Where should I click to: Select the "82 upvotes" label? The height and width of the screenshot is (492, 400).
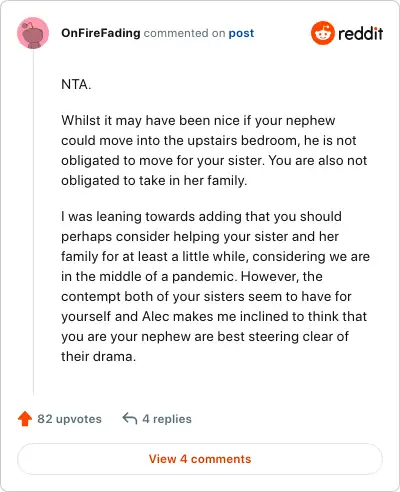(x=69, y=419)
